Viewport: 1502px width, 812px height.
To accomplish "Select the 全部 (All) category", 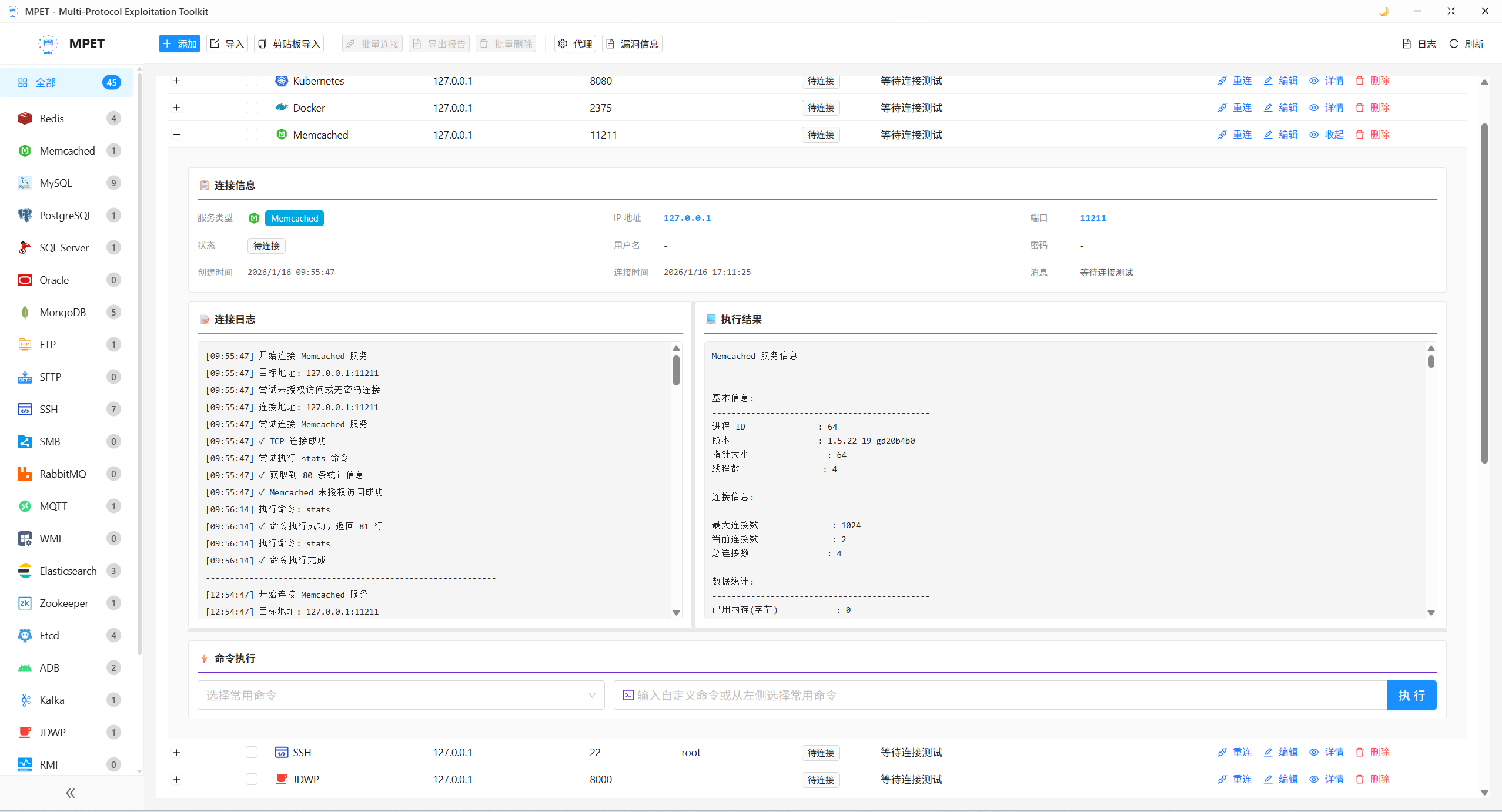I will click(x=46, y=82).
